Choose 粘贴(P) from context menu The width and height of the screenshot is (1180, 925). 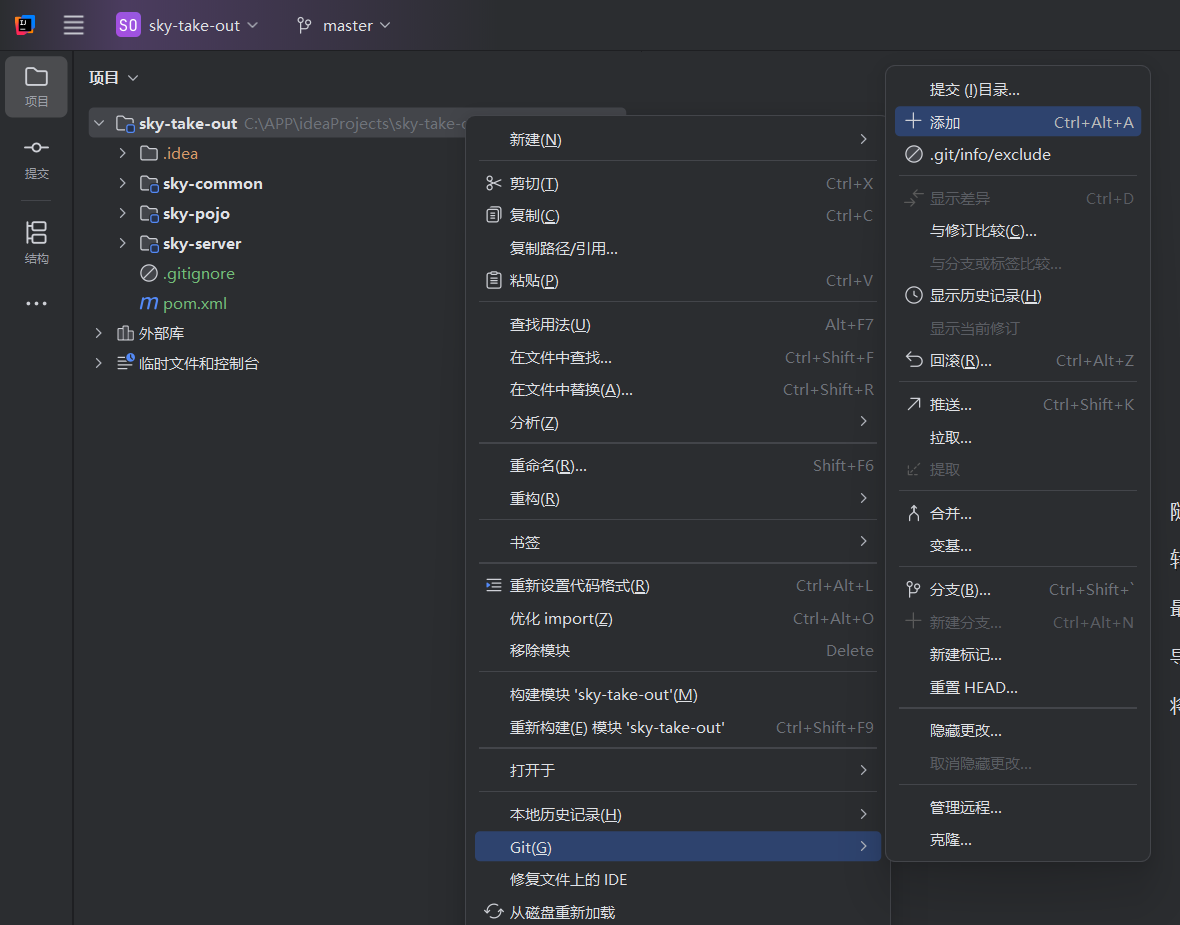pos(677,281)
